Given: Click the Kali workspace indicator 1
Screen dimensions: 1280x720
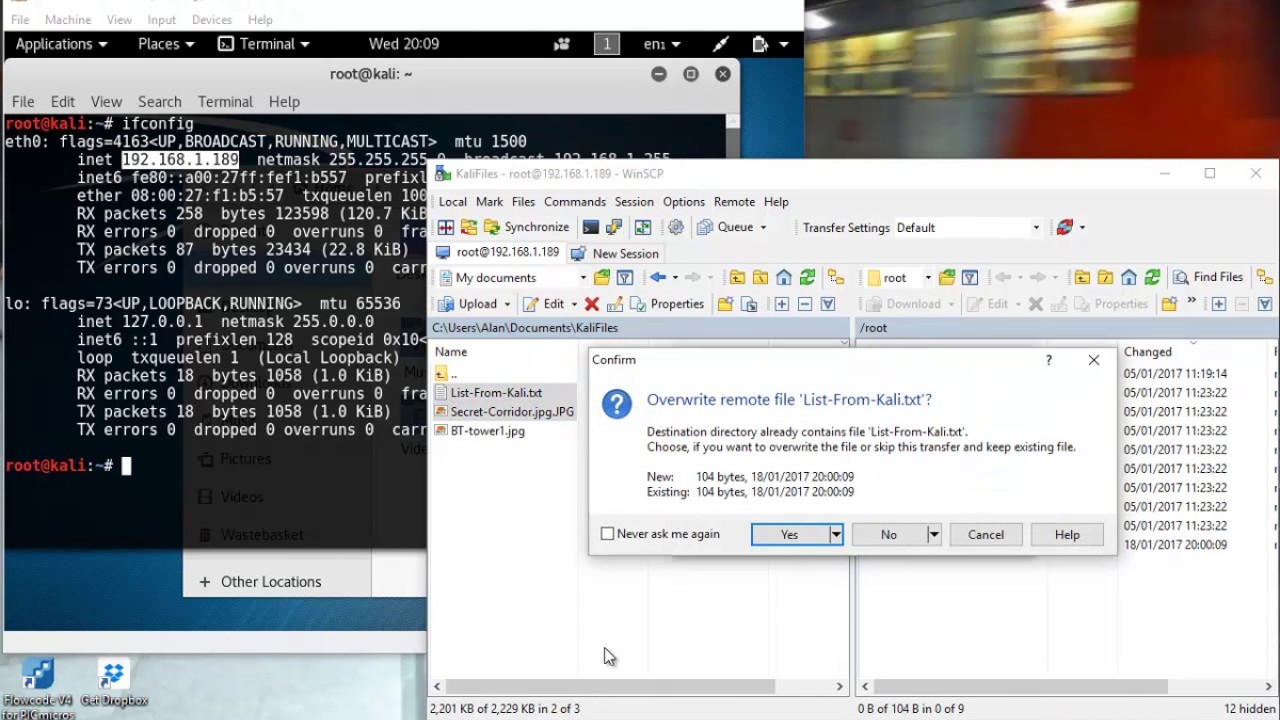Looking at the screenshot, I should click(x=606, y=44).
